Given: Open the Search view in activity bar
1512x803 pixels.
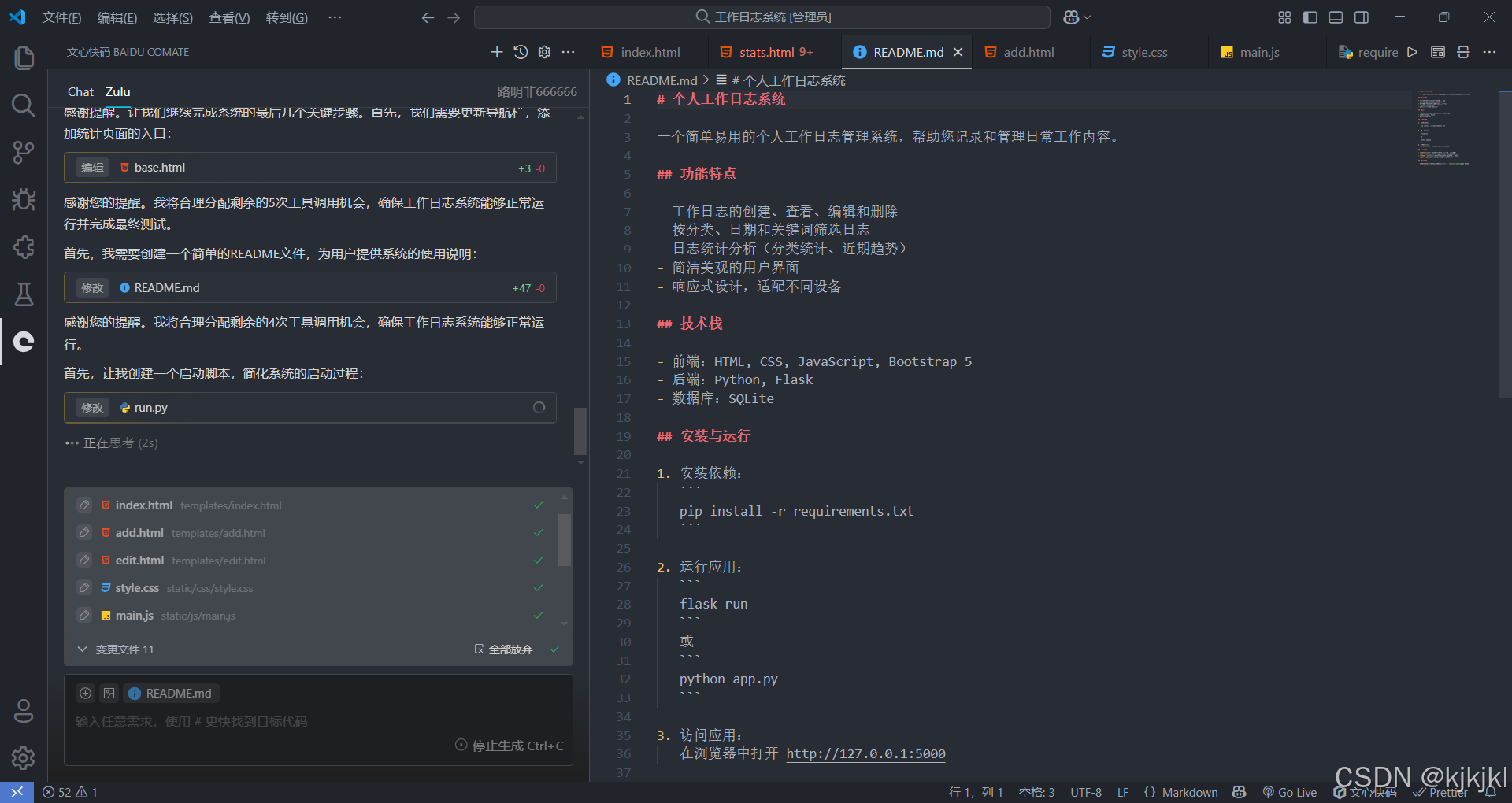Looking at the screenshot, I should tap(24, 105).
